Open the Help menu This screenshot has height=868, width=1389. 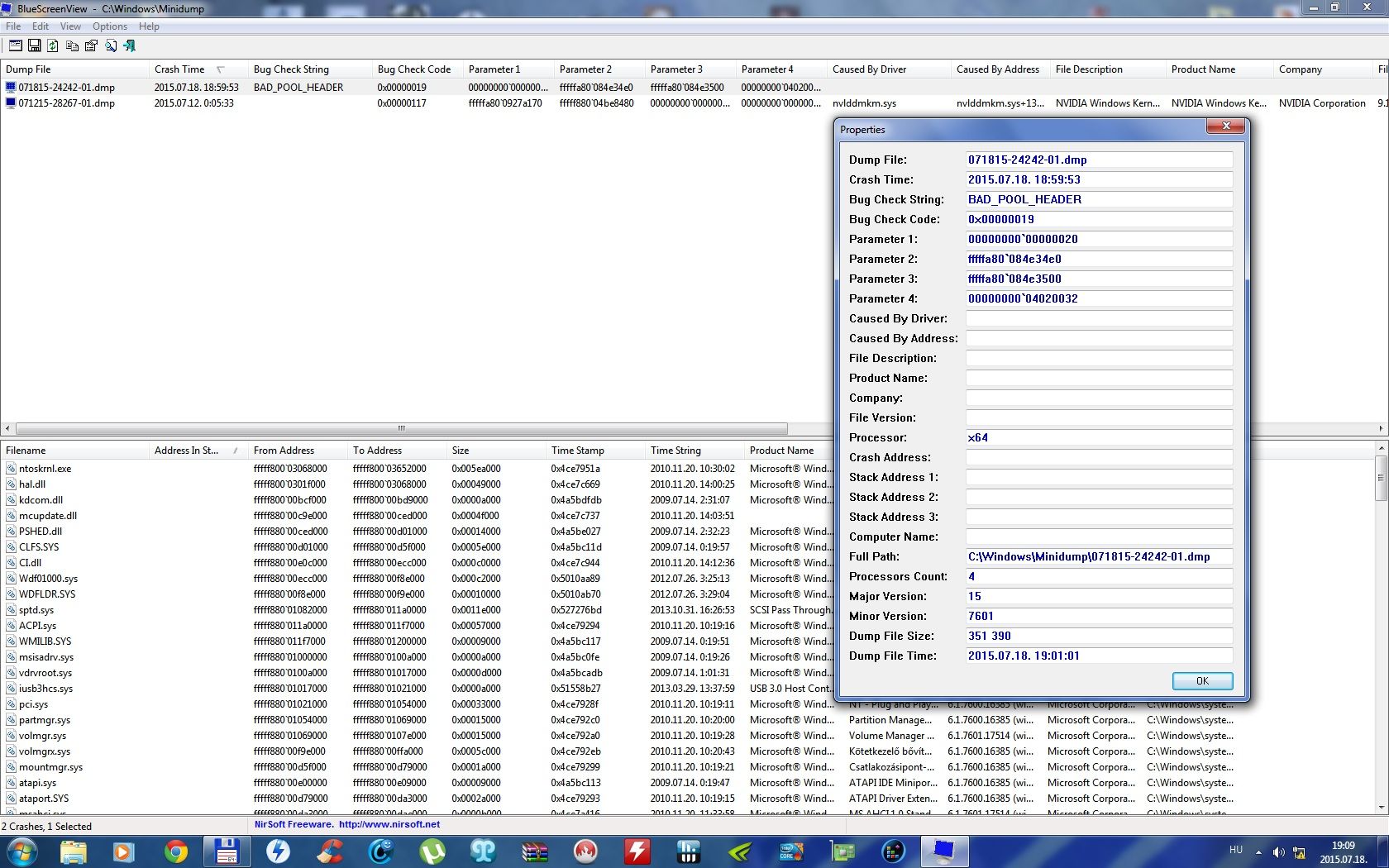click(149, 26)
